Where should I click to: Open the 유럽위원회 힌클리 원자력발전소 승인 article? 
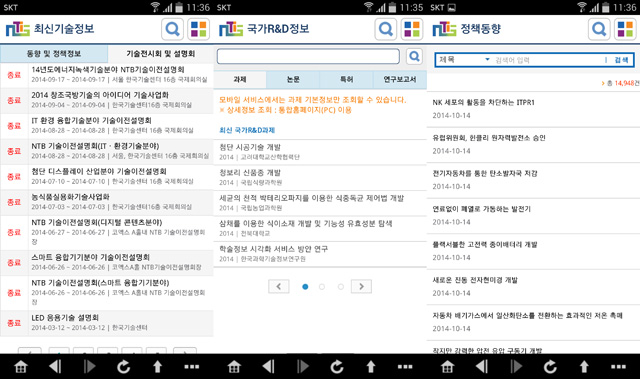(533, 144)
